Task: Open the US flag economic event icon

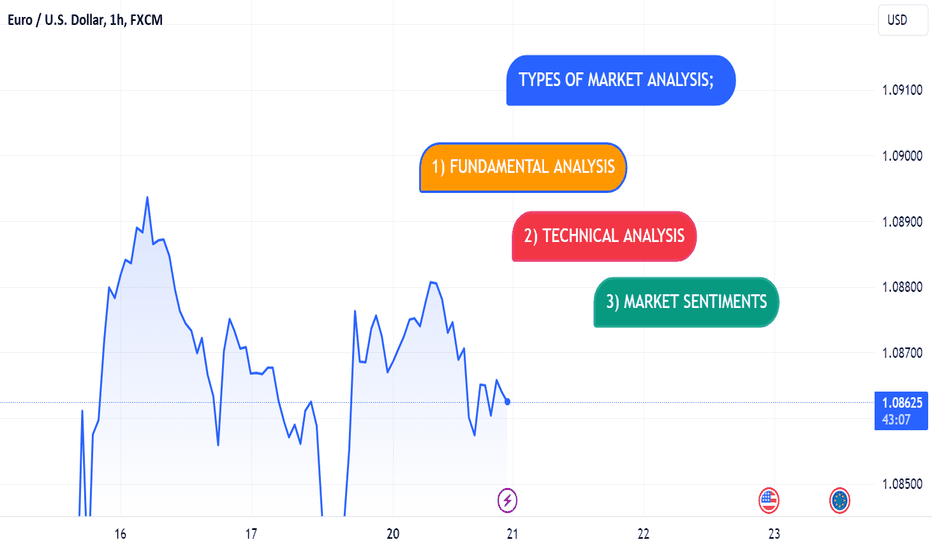Action: pyautogui.click(x=769, y=500)
